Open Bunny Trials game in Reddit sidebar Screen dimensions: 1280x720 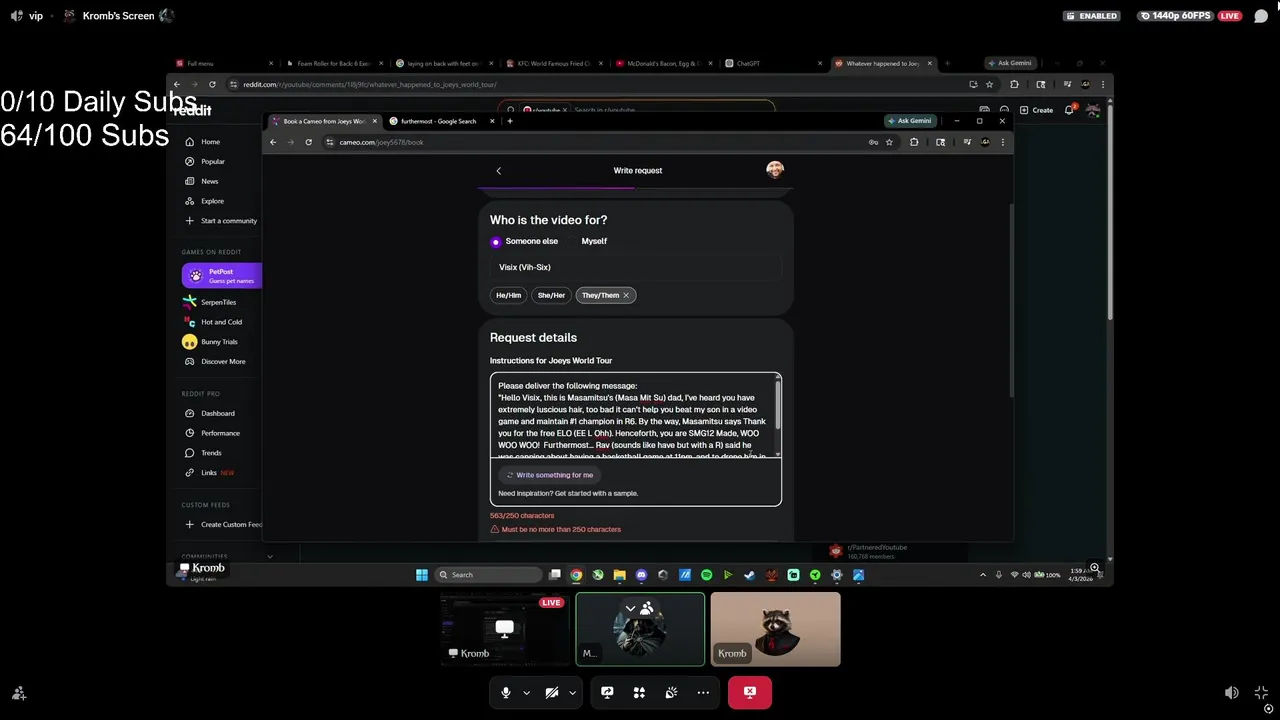221,342
